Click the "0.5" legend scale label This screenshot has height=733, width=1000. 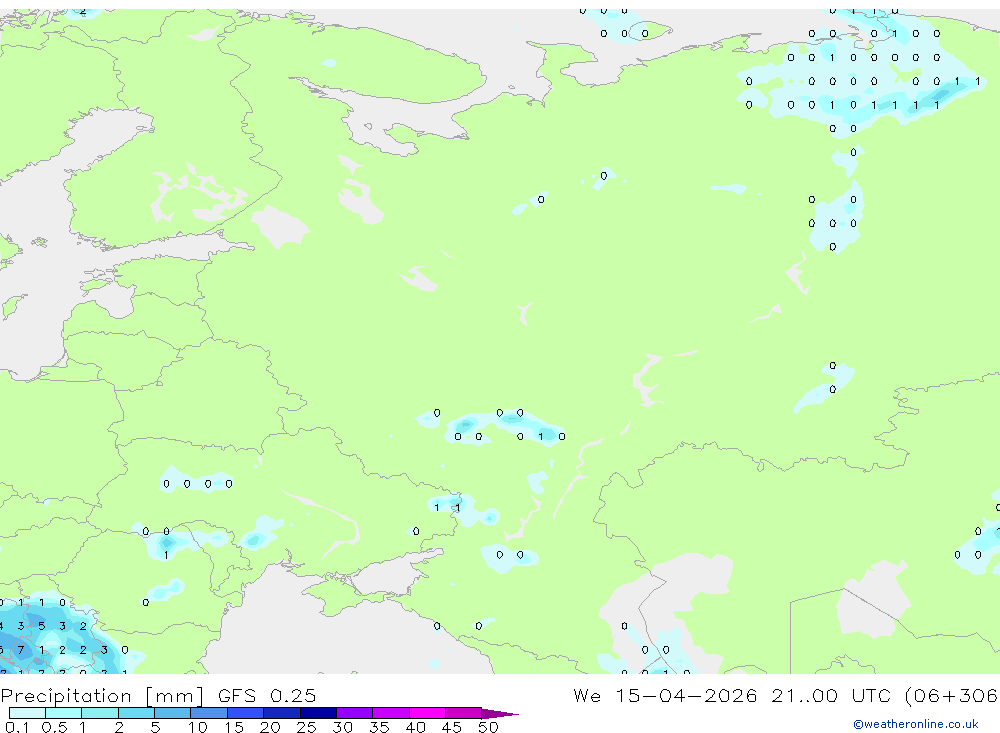click(x=54, y=727)
